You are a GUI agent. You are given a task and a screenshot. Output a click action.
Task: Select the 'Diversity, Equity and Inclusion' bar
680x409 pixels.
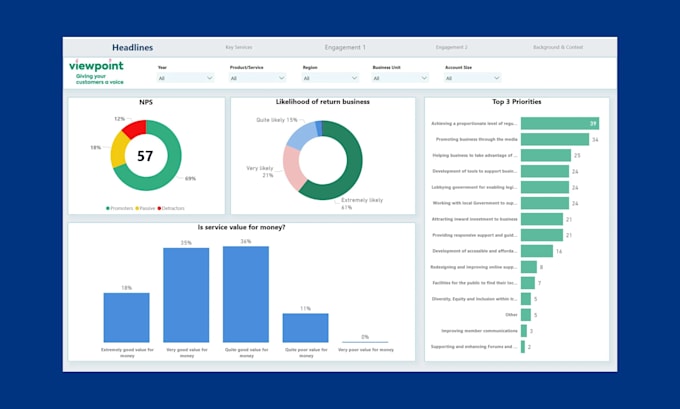click(x=526, y=299)
